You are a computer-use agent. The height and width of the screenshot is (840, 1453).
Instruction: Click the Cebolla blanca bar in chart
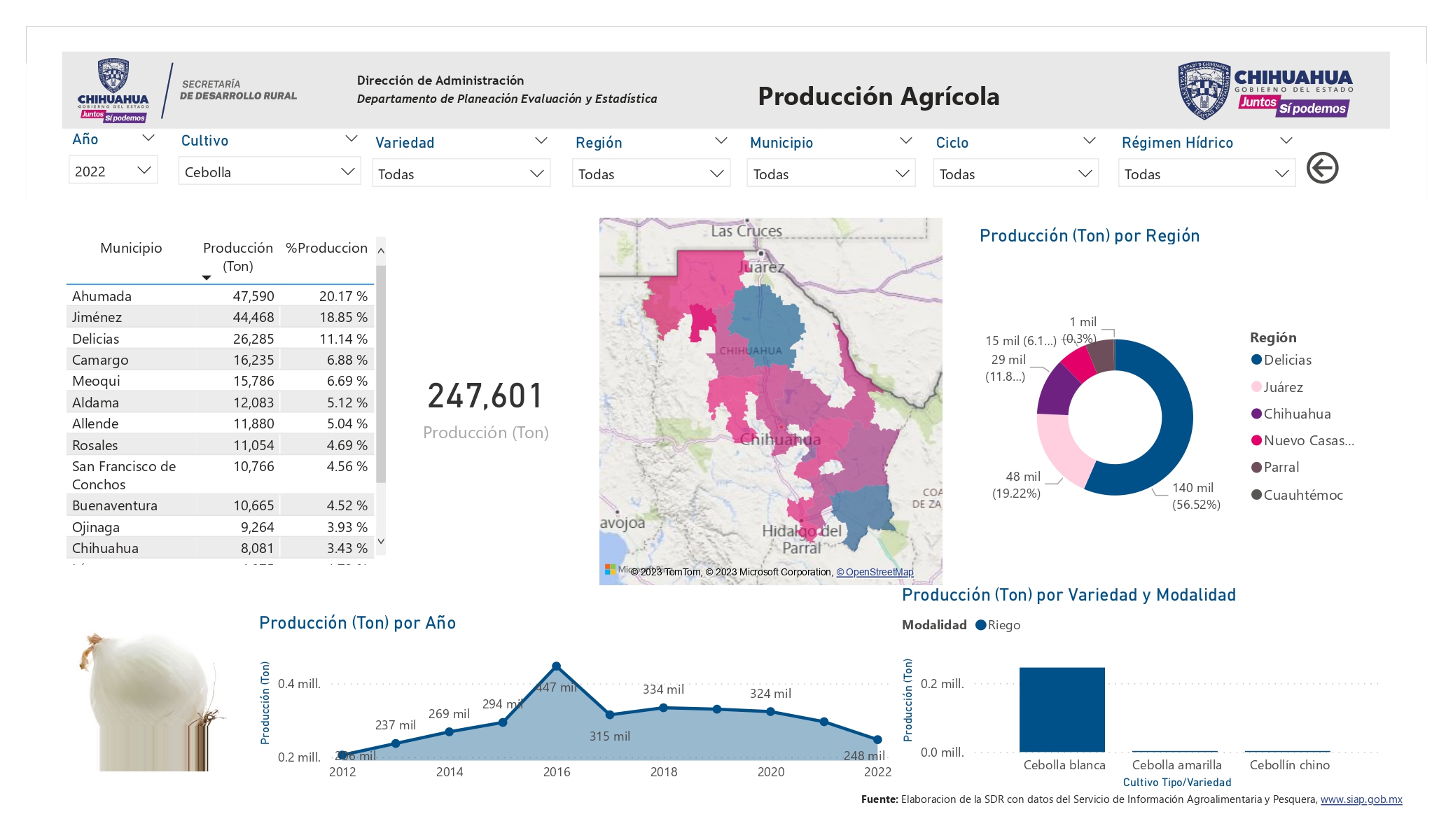(x=1062, y=710)
